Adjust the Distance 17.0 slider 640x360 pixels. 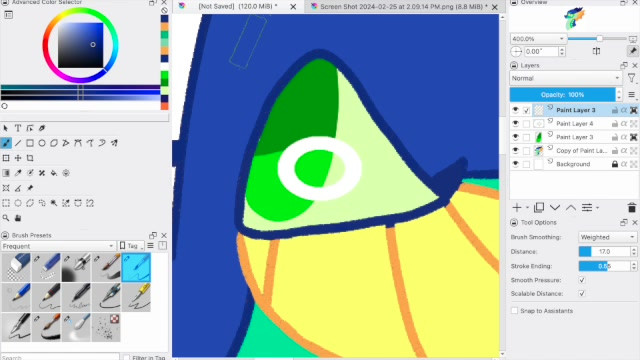(604, 251)
